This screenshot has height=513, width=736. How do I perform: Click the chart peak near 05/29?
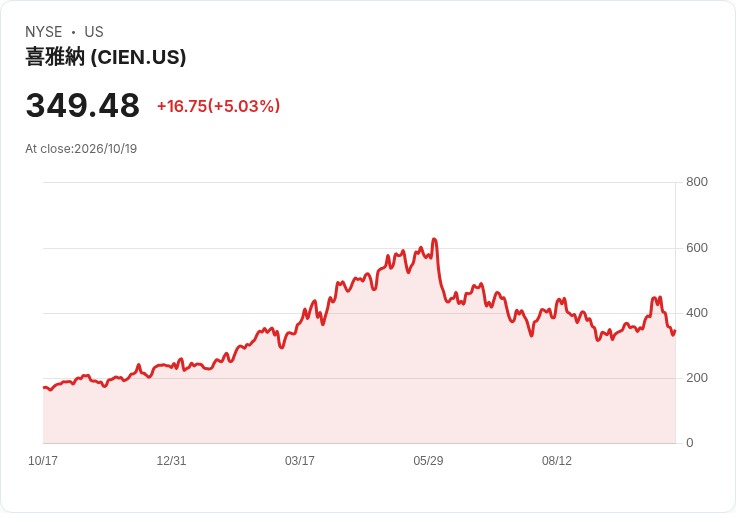pyautogui.click(x=434, y=239)
